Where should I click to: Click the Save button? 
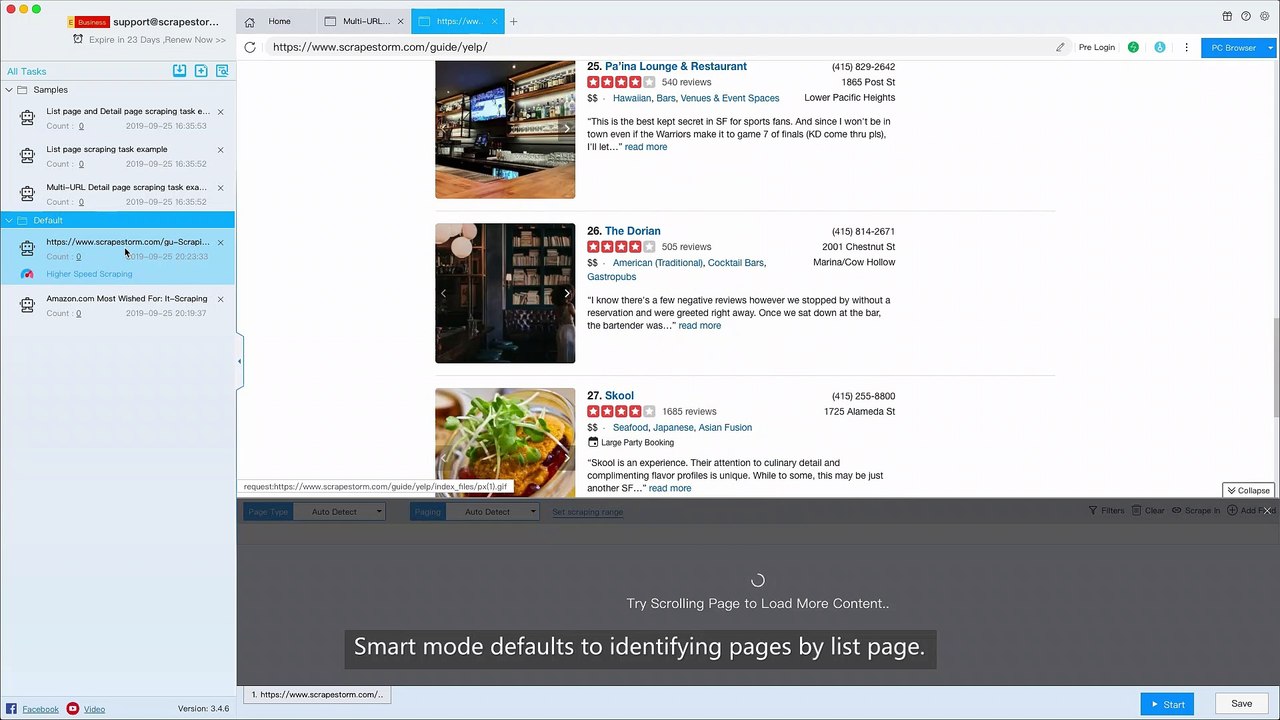tap(1241, 704)
